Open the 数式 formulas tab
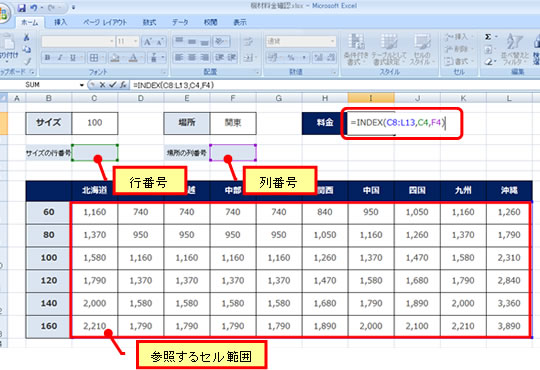 pyautogui.click(x=149, y=22)
